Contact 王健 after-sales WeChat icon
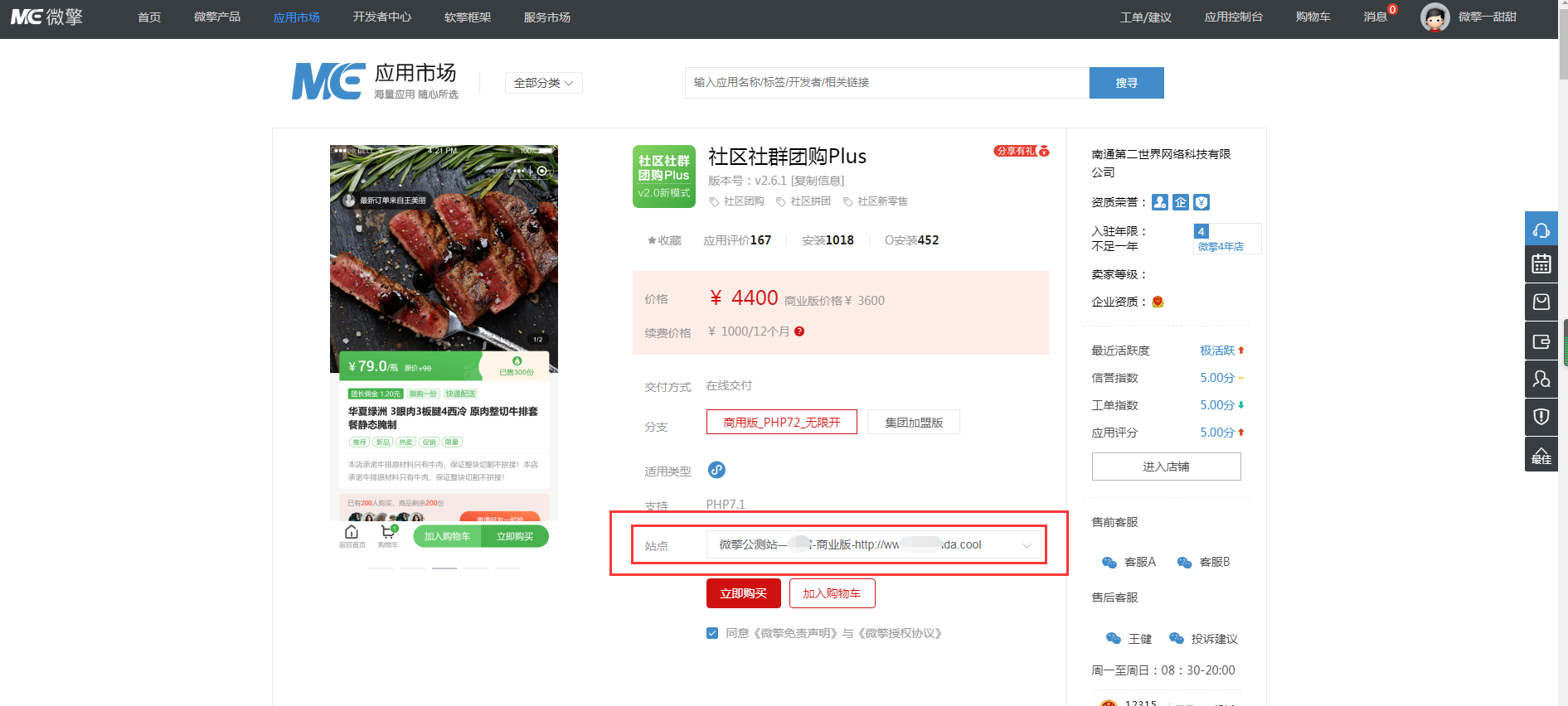1568x706 pixels. [1114, 638]
